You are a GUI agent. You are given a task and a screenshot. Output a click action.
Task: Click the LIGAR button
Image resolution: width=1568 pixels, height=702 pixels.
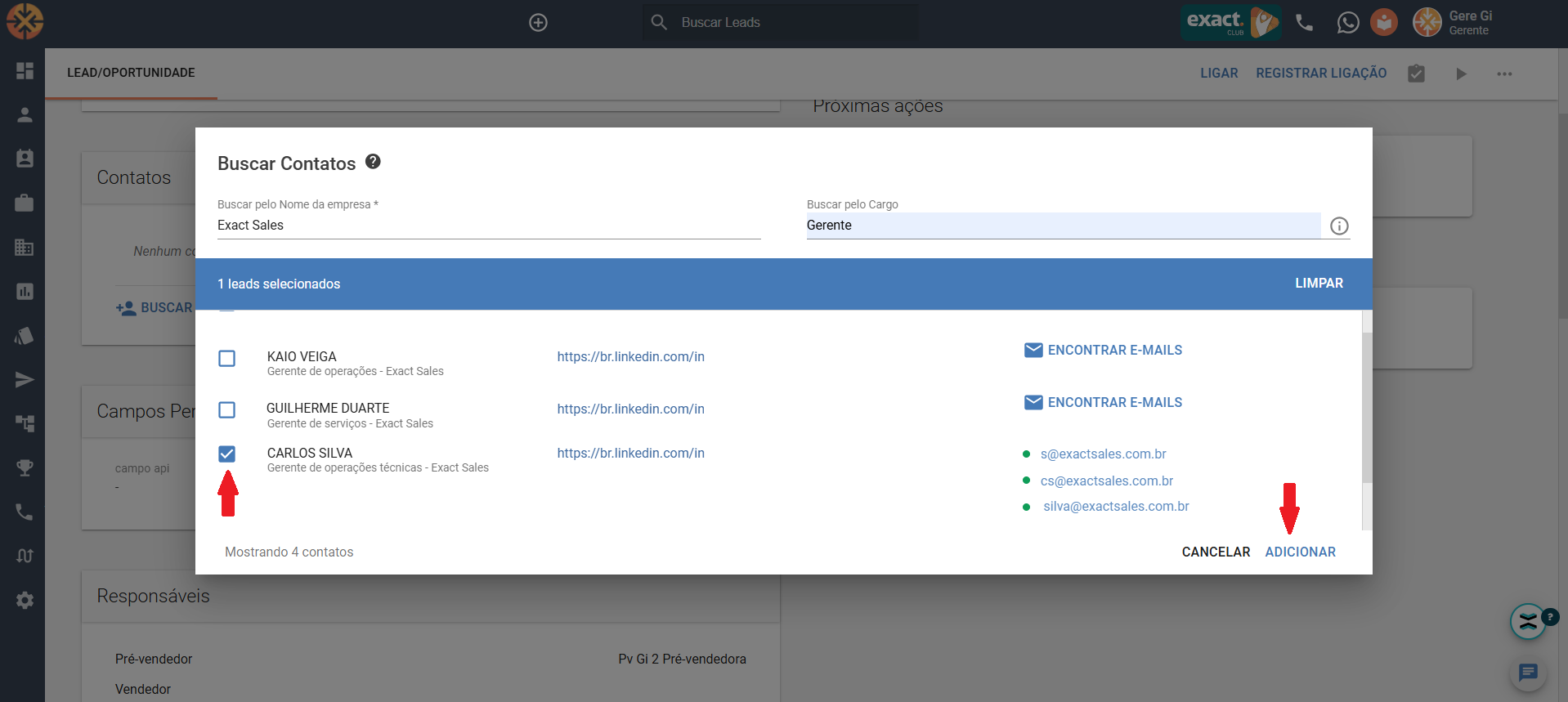click(x=1219, y=73)
